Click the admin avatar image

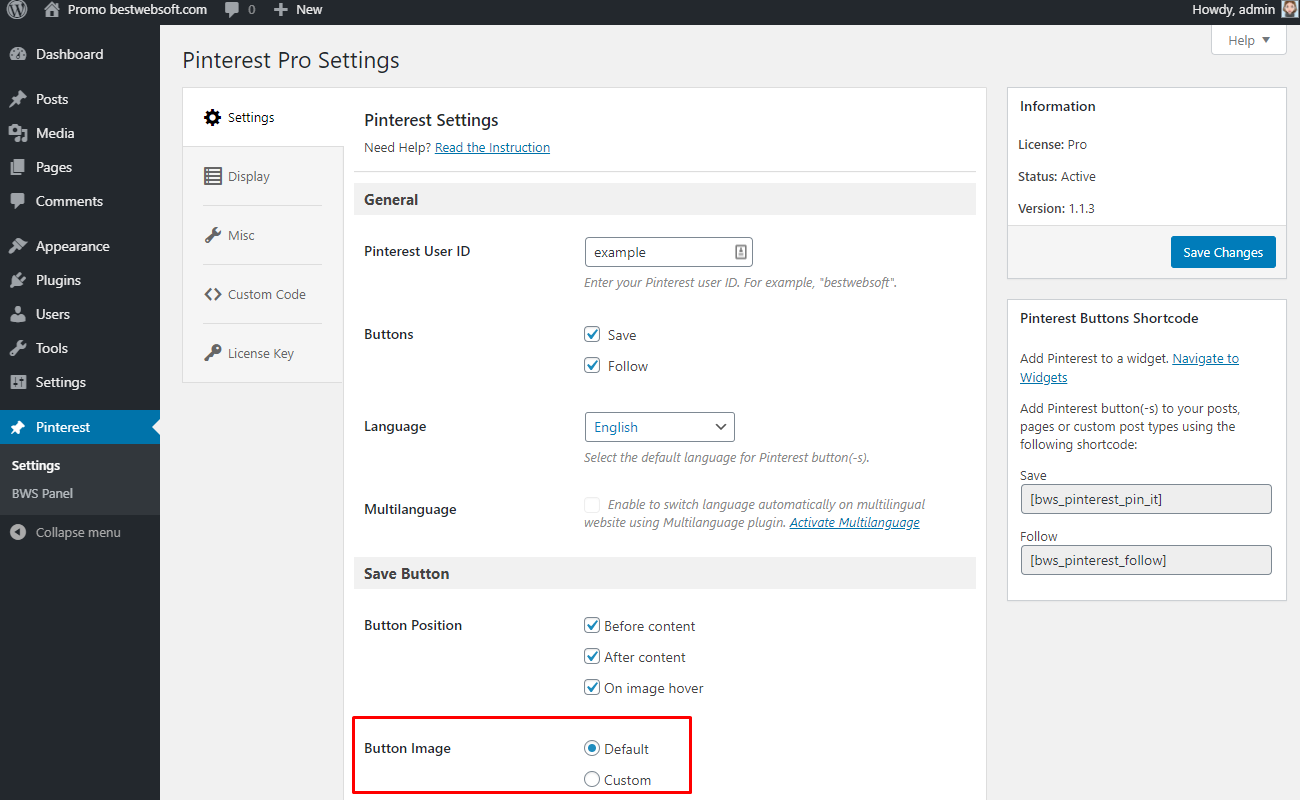[x=1289, y=9]
